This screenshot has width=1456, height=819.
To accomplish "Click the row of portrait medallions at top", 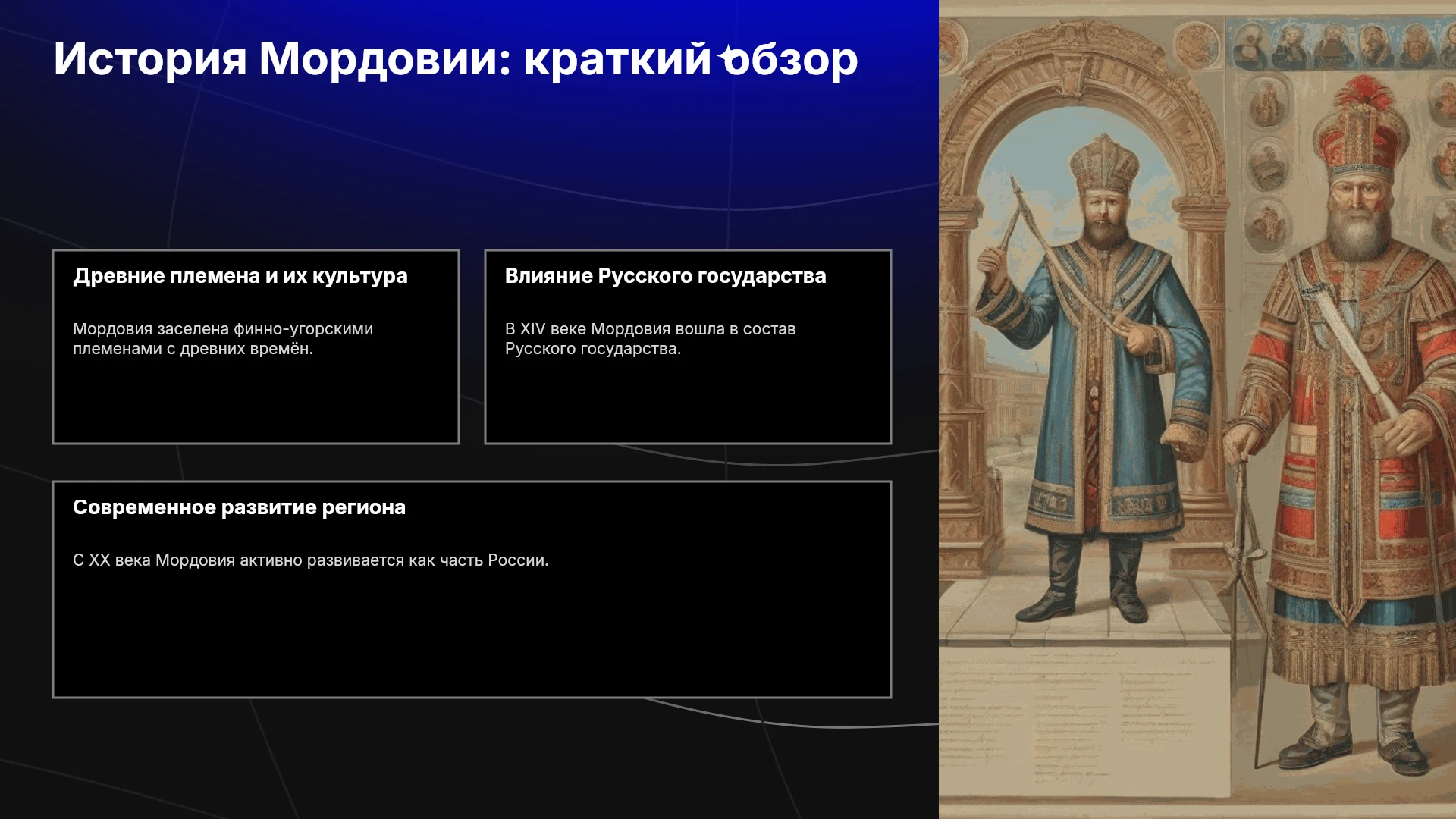I will point(1338,44).
